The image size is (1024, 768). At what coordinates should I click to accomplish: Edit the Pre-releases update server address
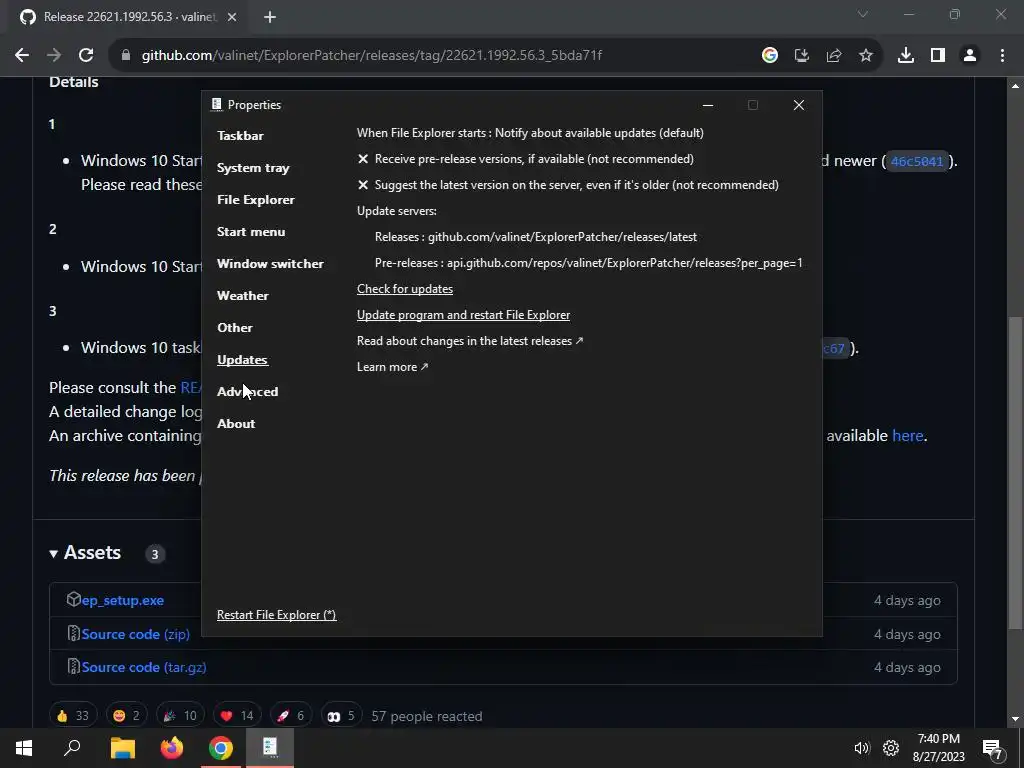588,263
